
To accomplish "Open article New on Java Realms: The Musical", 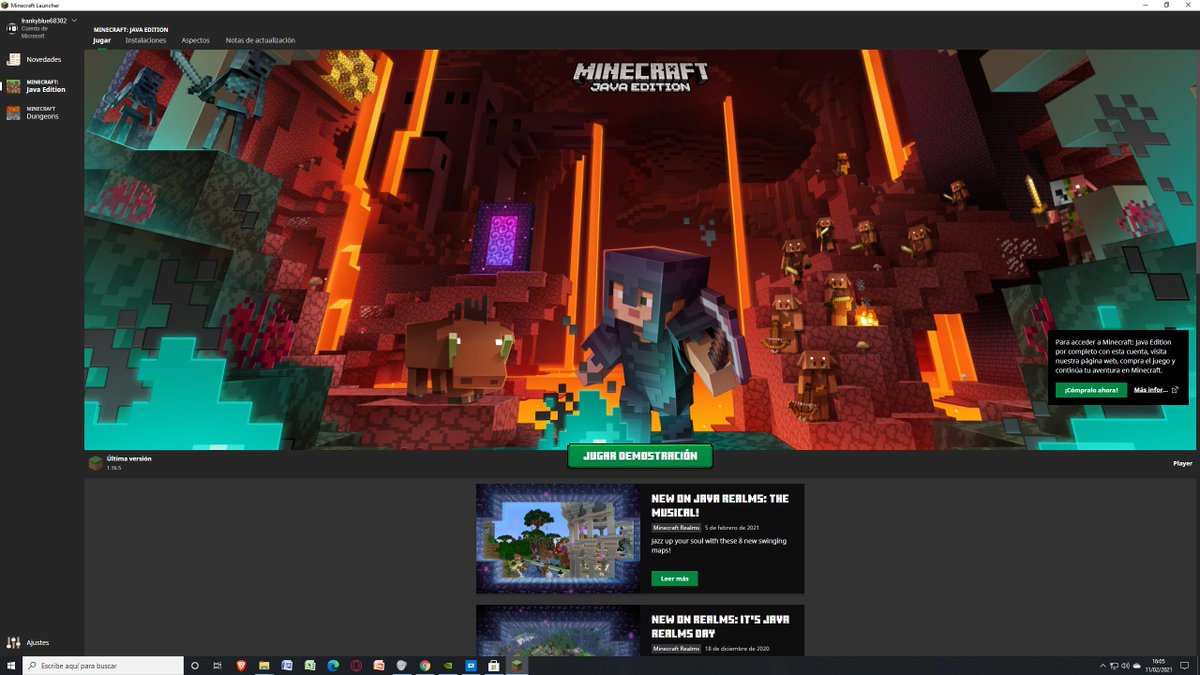I will tap(720, 503).
